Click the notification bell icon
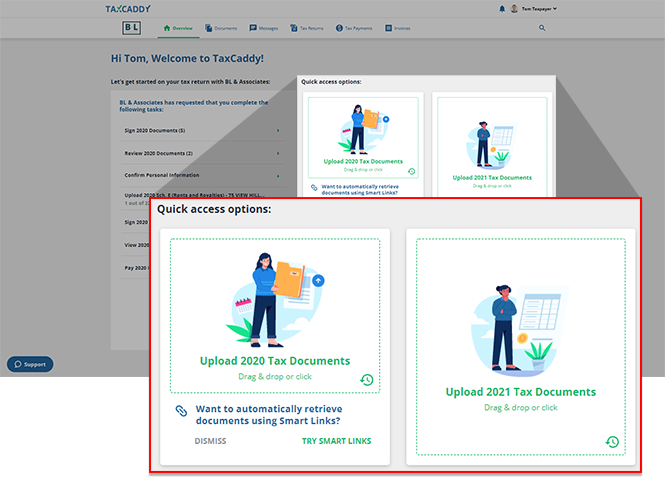The width and height of the screenshot is (665, 480). point(502,8)
